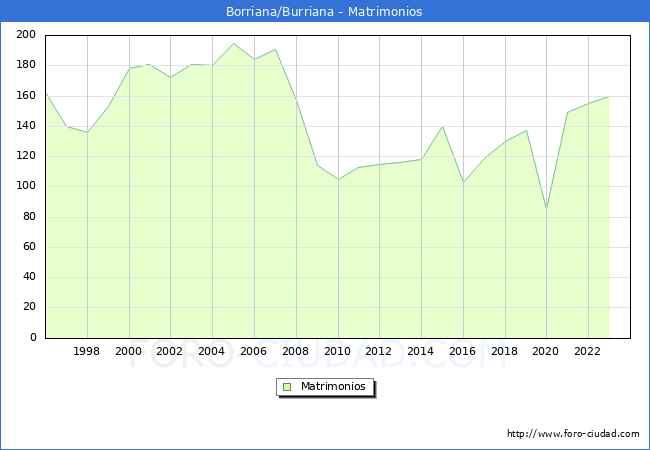
Task: Click the y-axis value 20
Action: click(29, 307)
